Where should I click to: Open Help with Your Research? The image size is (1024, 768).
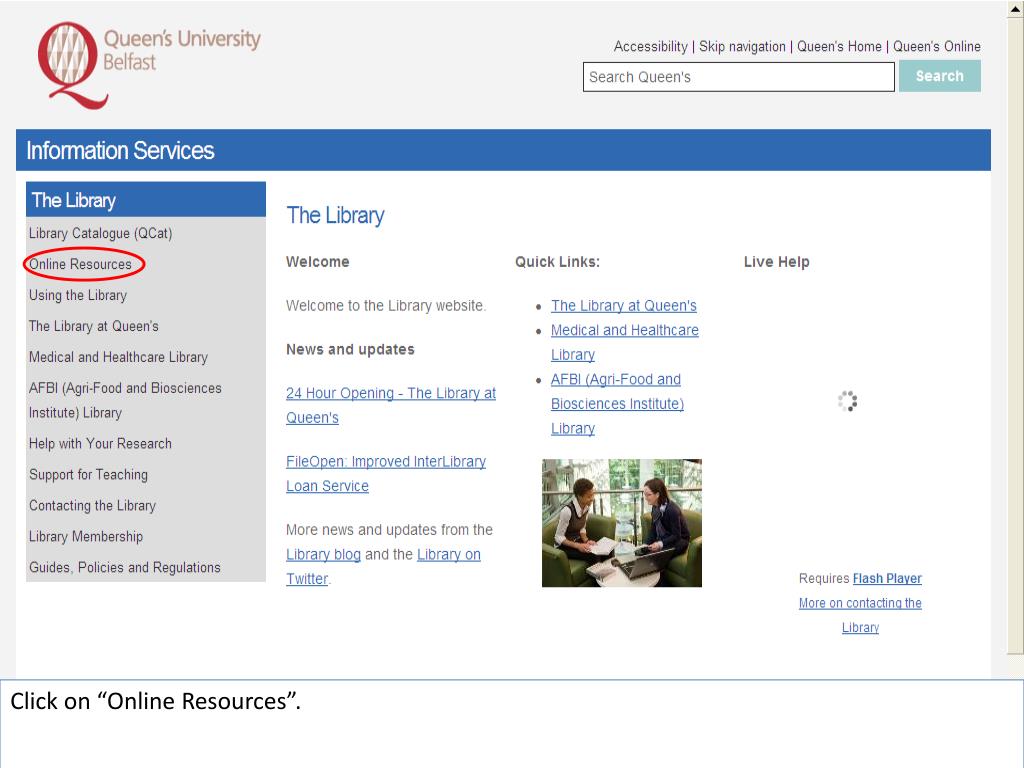click(100, 443)
